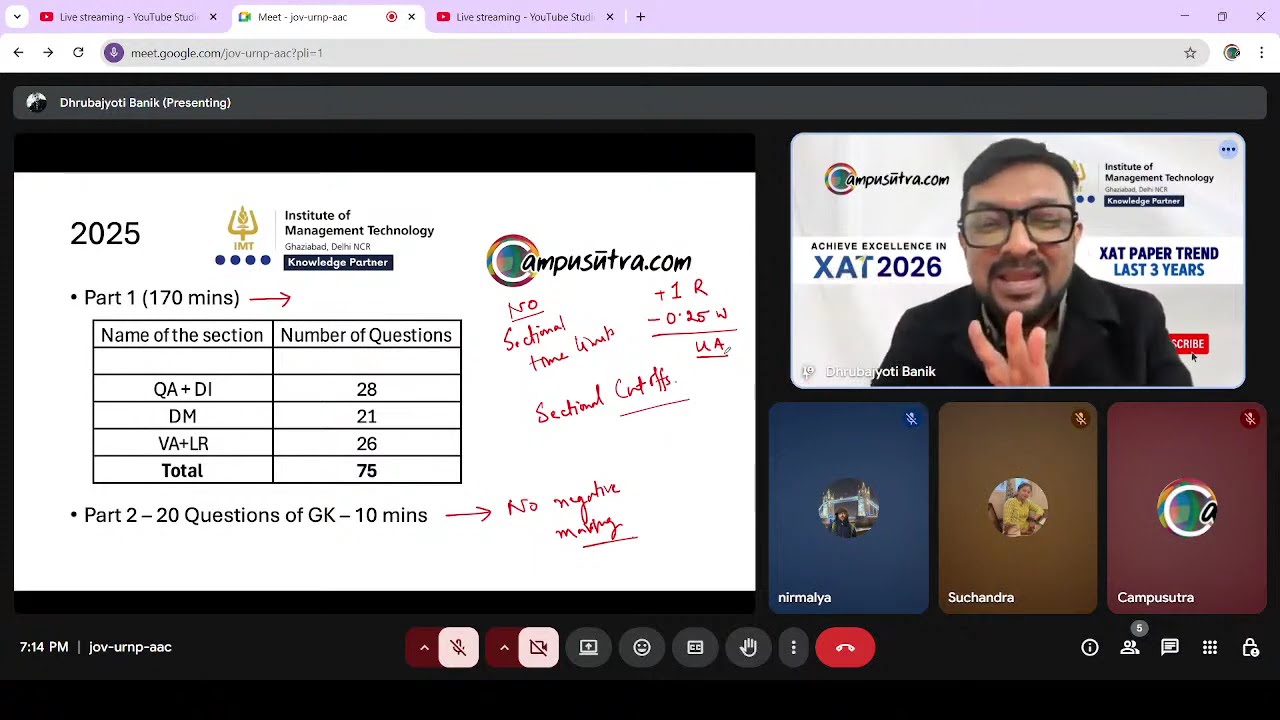Open options on Dhrubajyoti Banik's video tile
Viewport: 1280px width, 720px height.
(x=1228, y=149)
